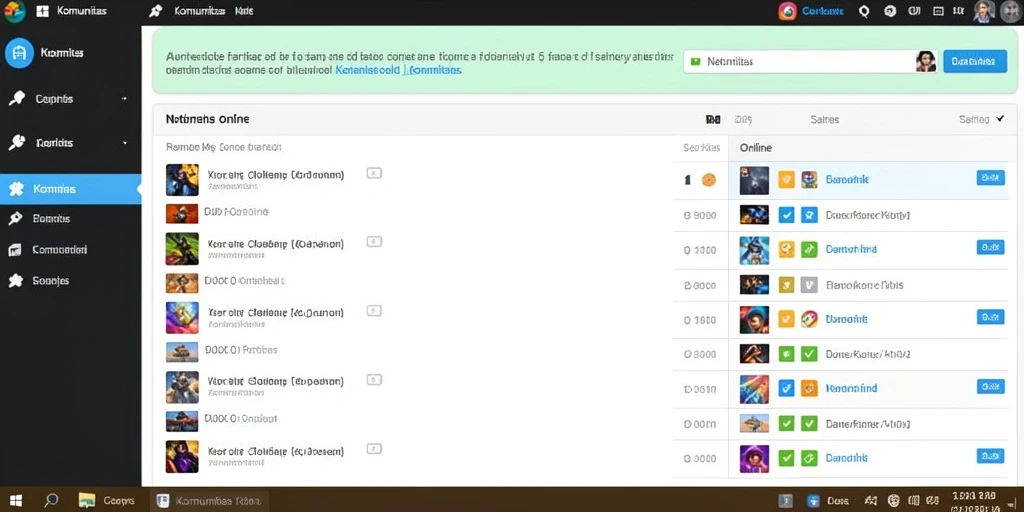Click the Online column header
The image size is (1024, 512).
pos(756,148)
